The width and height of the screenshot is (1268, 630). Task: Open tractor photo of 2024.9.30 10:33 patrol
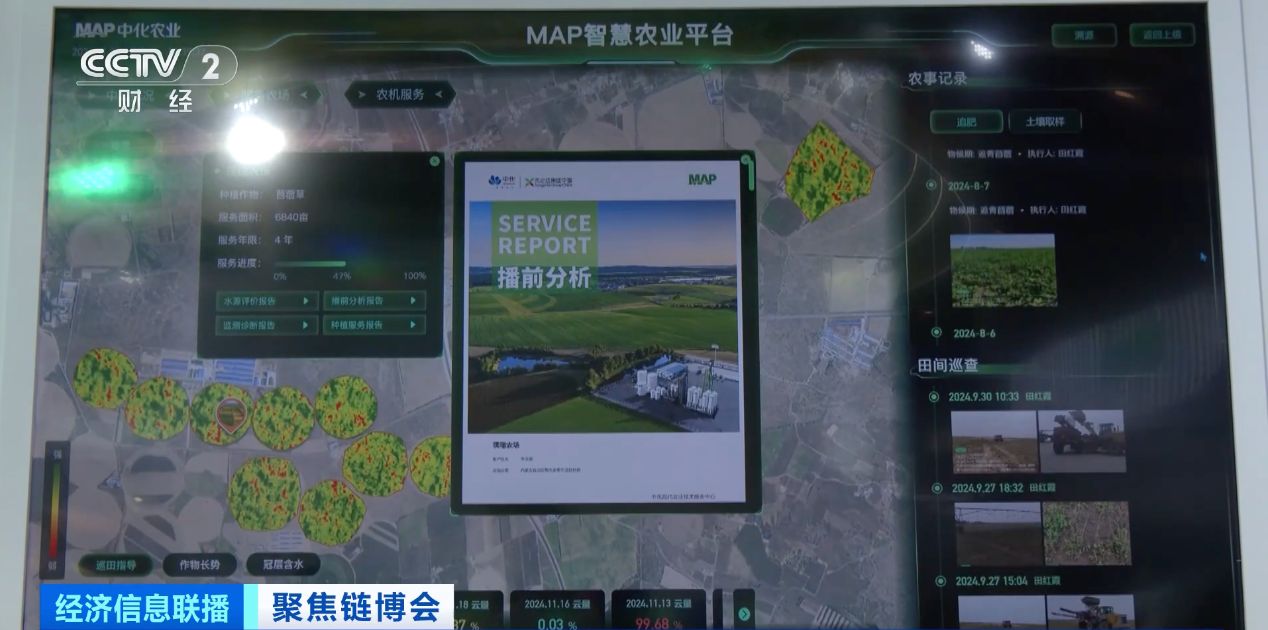1081,441
